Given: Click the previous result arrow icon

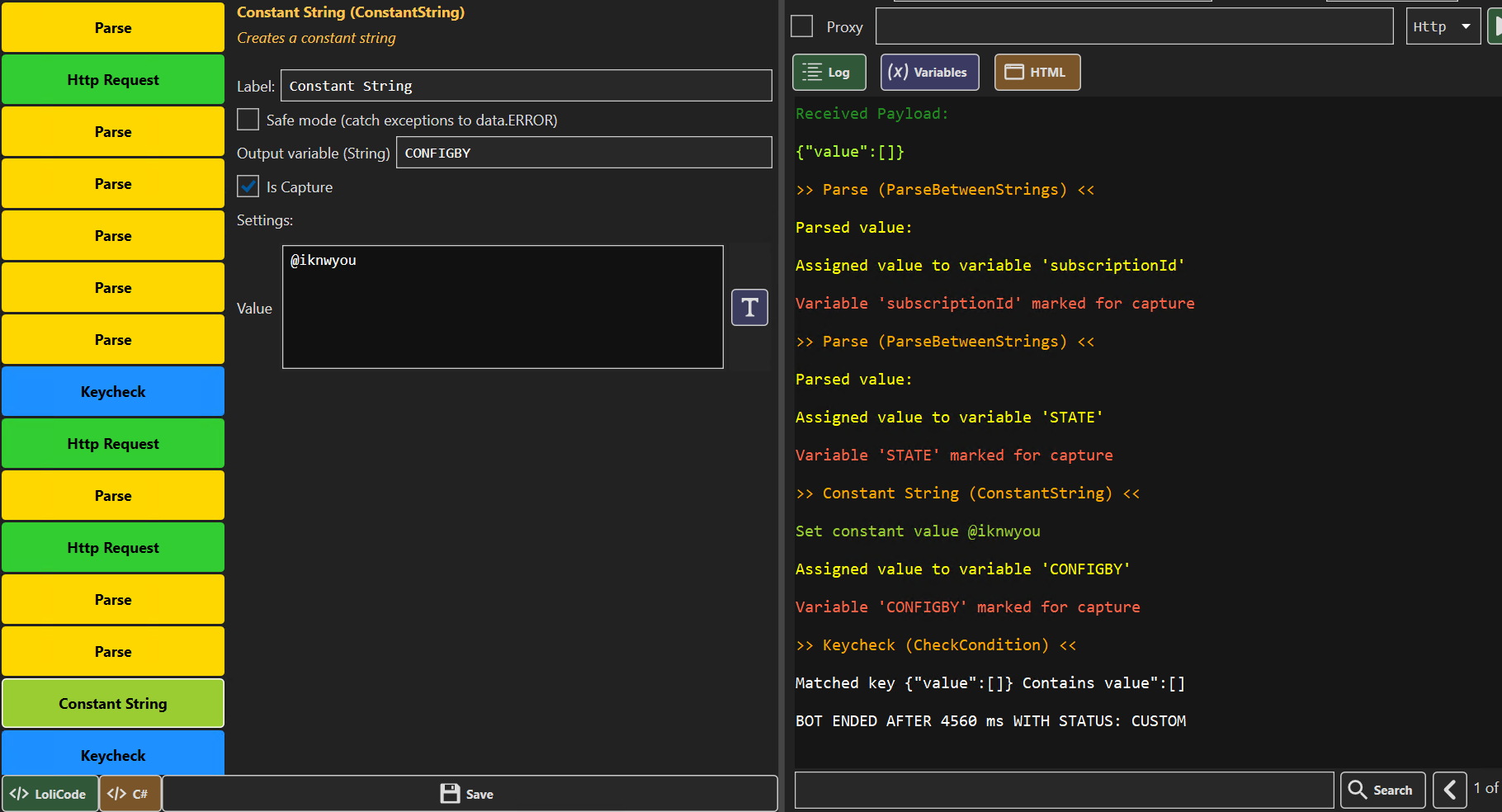Looking at the screenshot, I should (1449, 790).
